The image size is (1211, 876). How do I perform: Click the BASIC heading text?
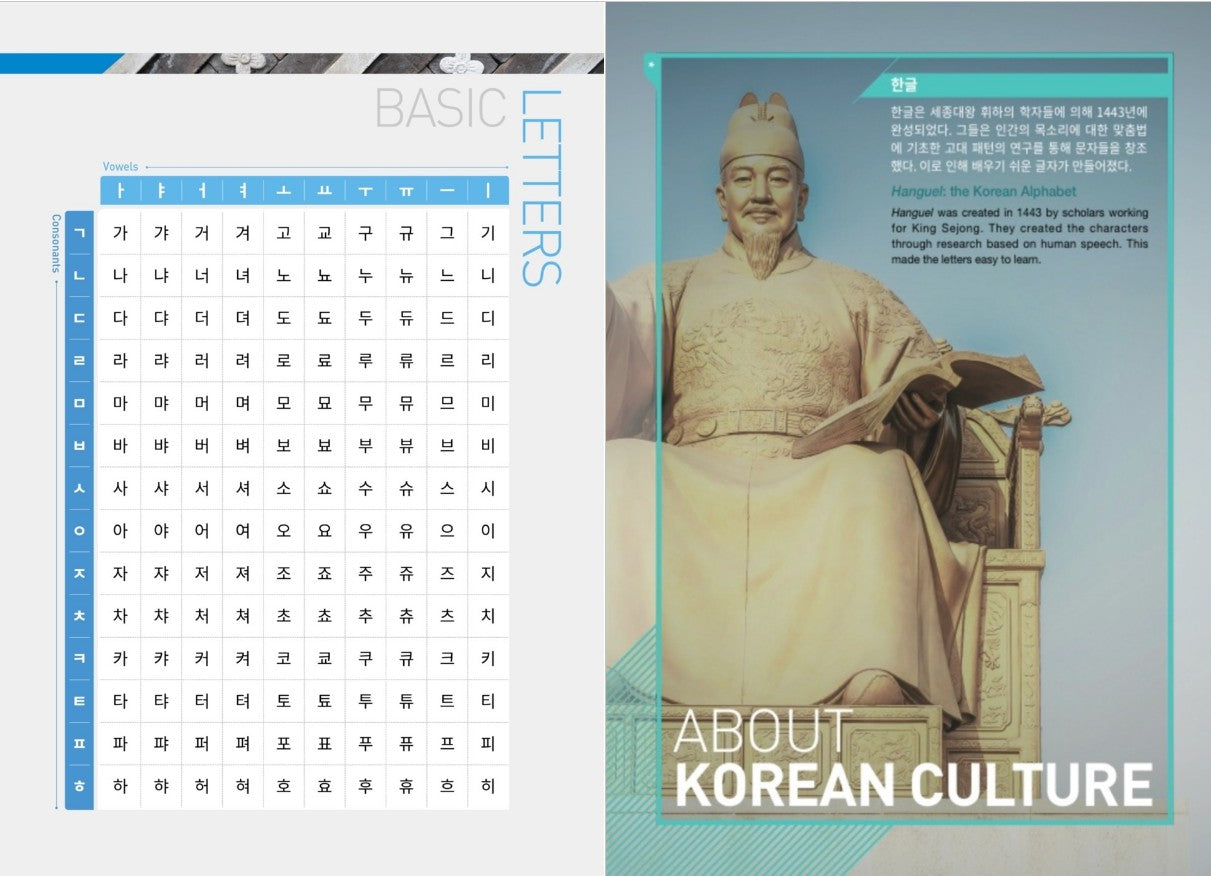tap(441, 109)
